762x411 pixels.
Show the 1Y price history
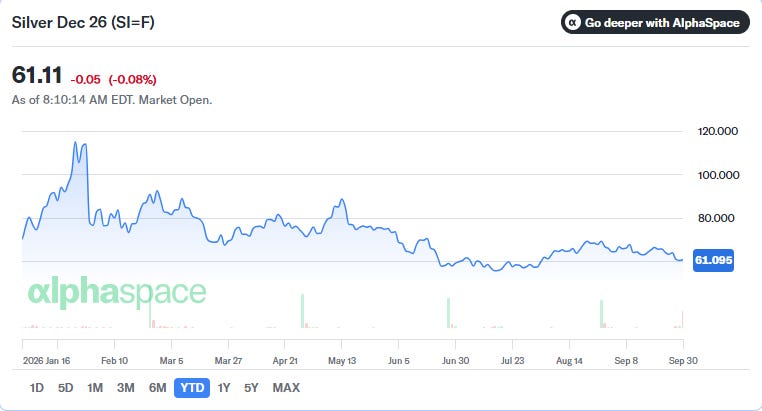pos(224,388)
